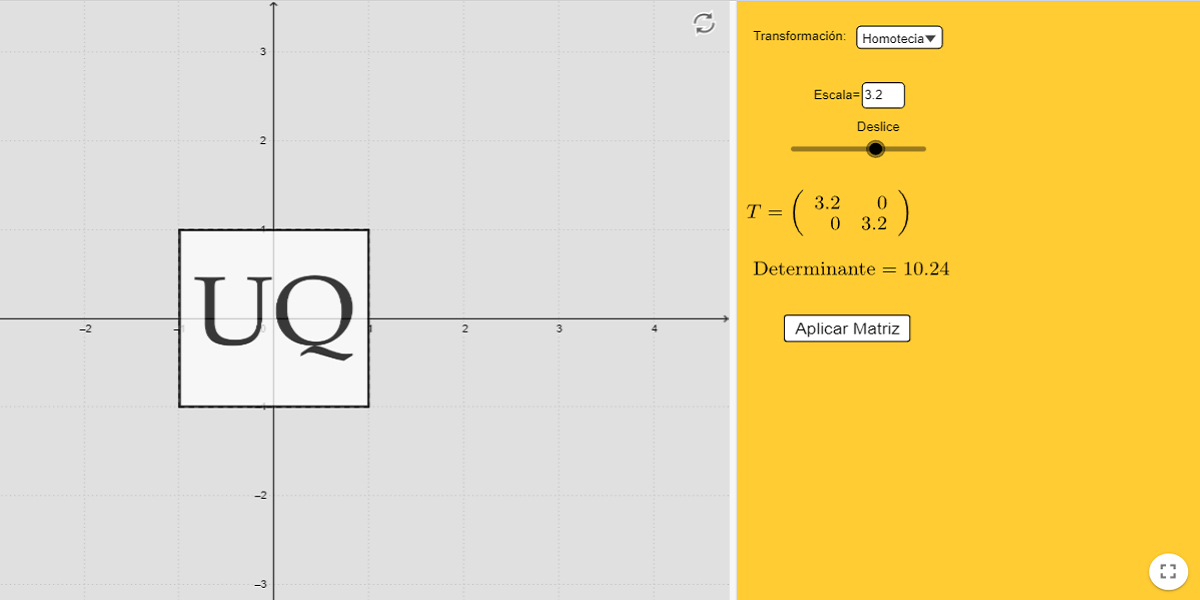
Task: Click x-axis tick label 4
Action: coord(654,329)
